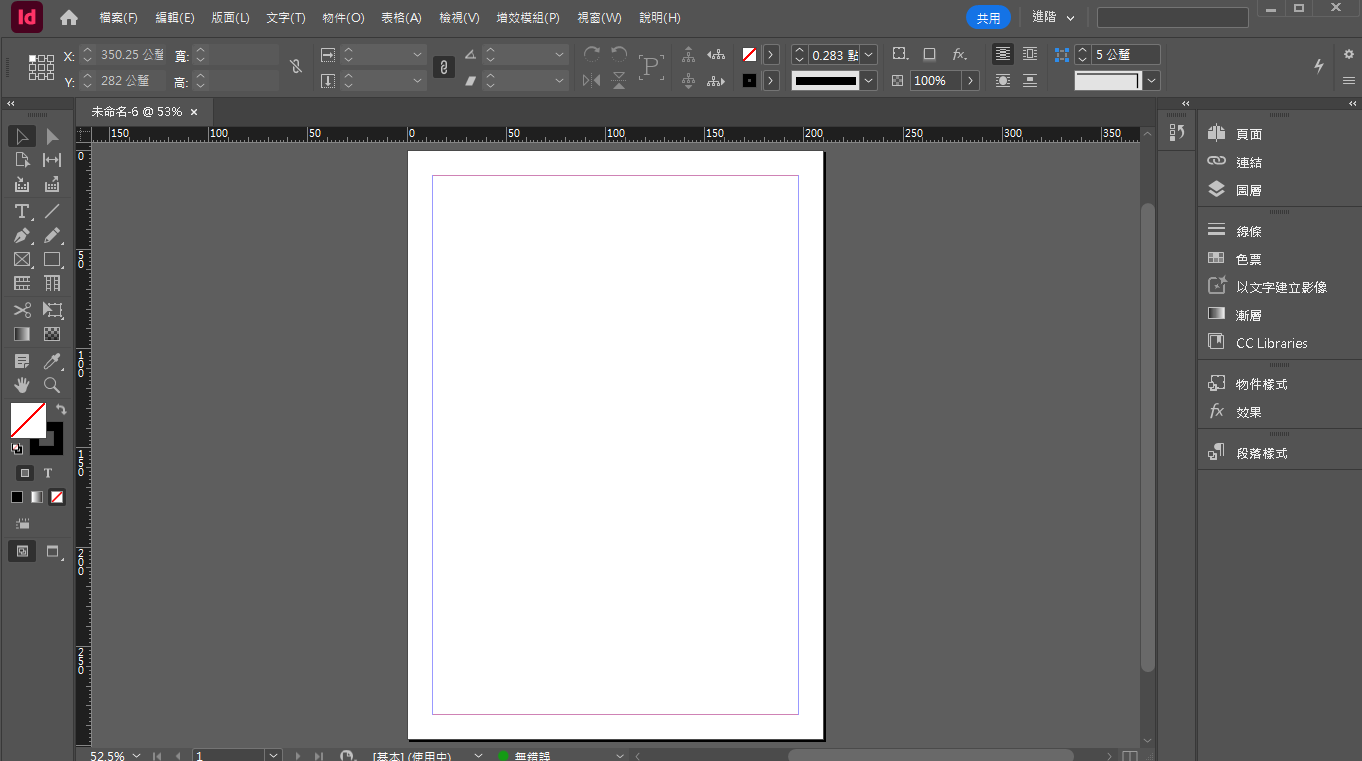
Task: Click the 共用 share button
Action: tap(988, 18)
